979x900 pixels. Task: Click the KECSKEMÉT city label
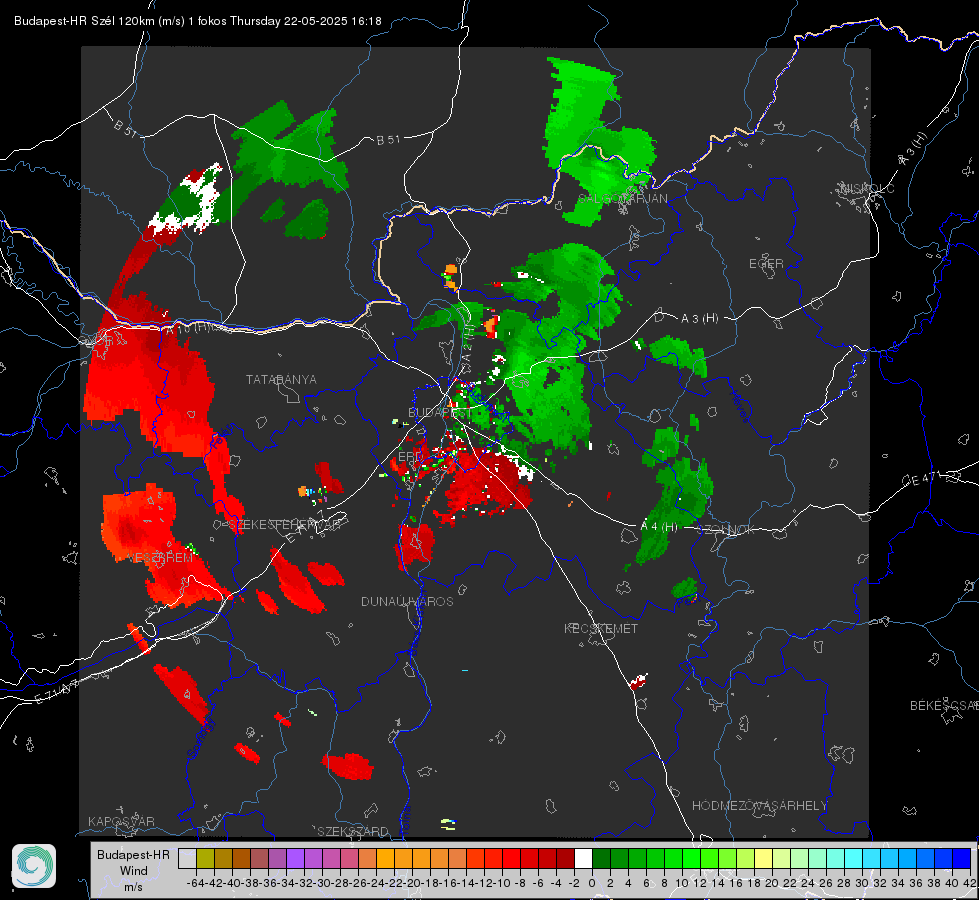[x=601, y=628]
